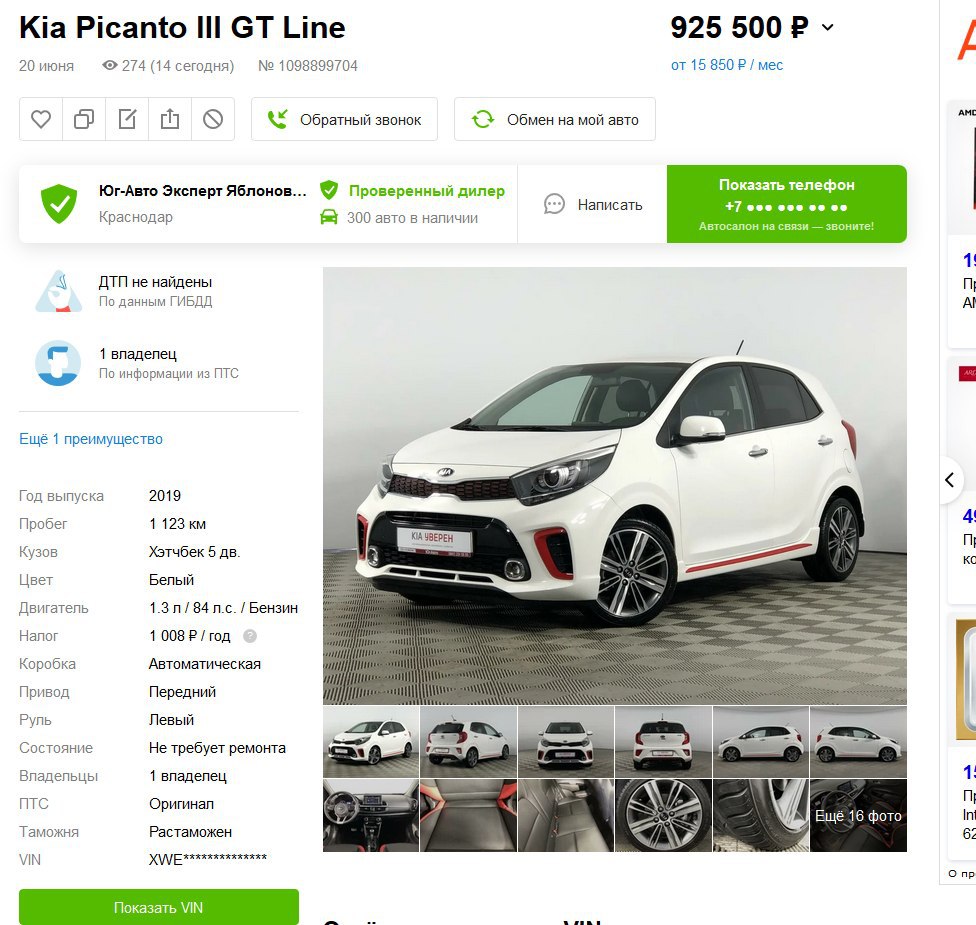976x925 pixels.
Task: Click the compare copy icon
Action: [x=84, y=119]
